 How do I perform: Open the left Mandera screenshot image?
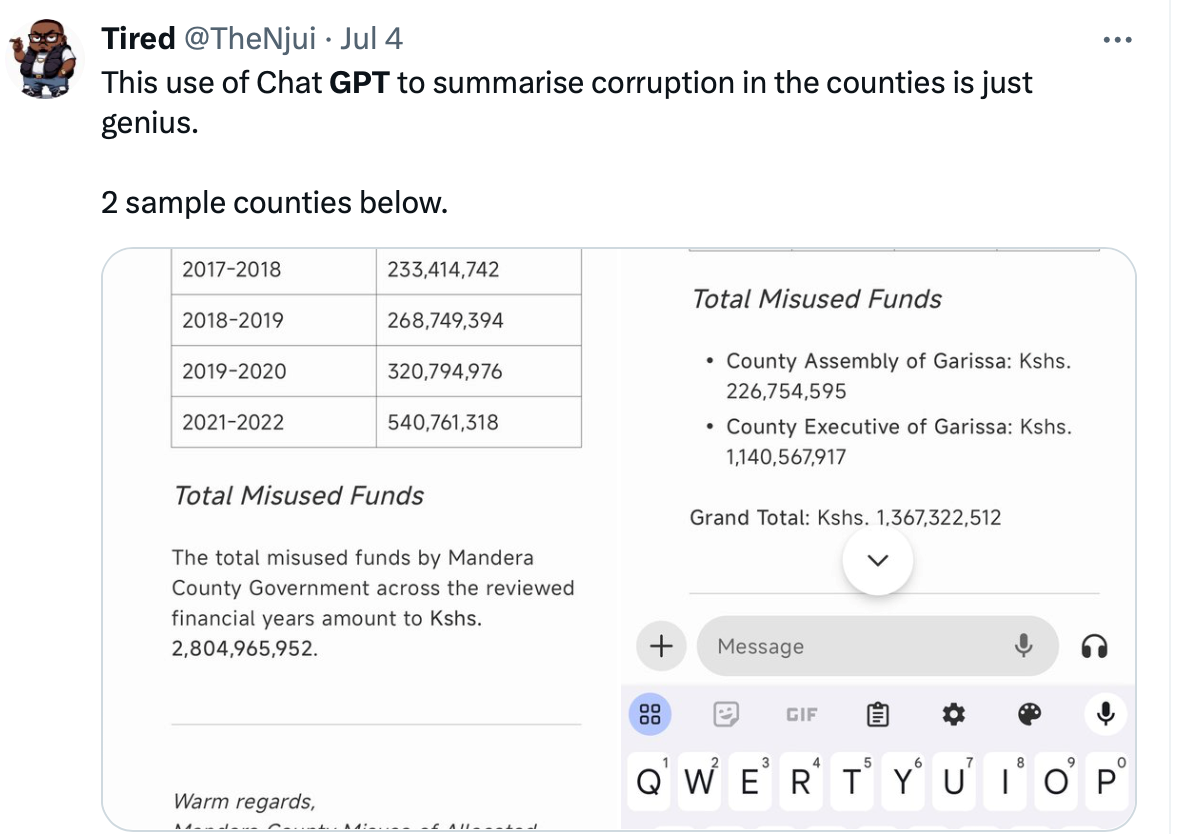click(x=362, y=540)
